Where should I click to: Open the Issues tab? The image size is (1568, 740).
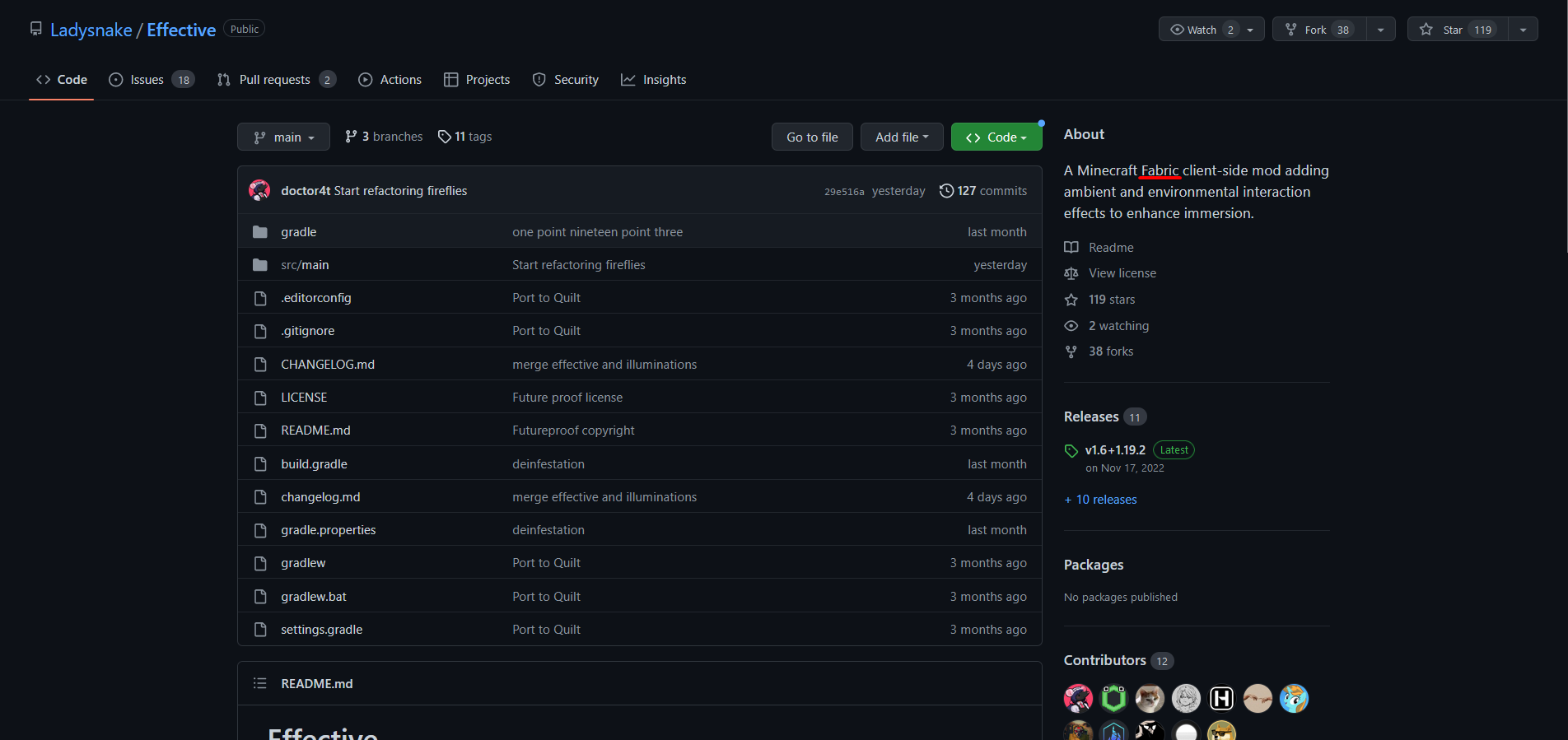point(152,80)
